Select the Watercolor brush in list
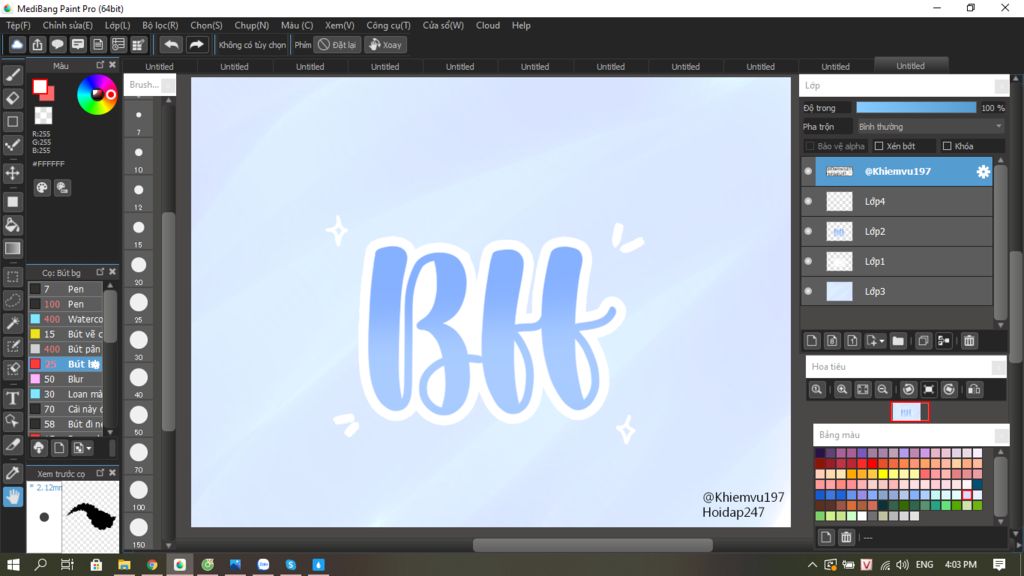 (x=65, y=319)
